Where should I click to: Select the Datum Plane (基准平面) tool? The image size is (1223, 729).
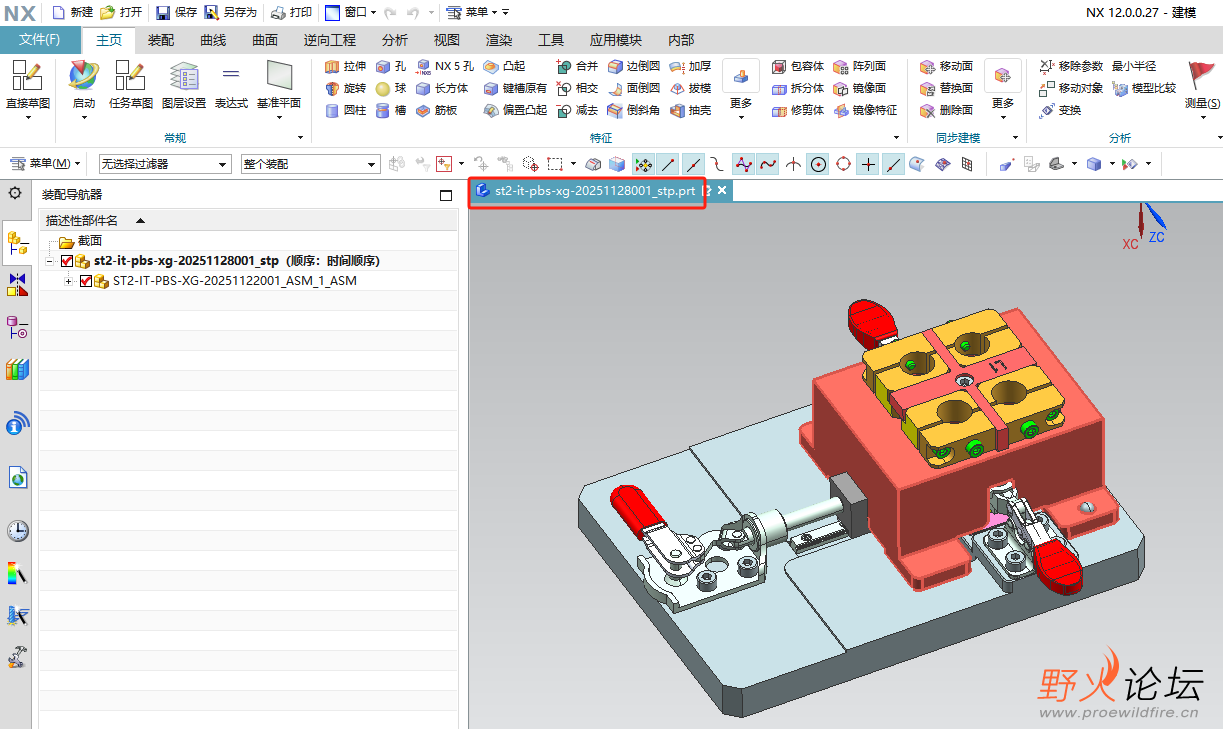coord(279,76)
